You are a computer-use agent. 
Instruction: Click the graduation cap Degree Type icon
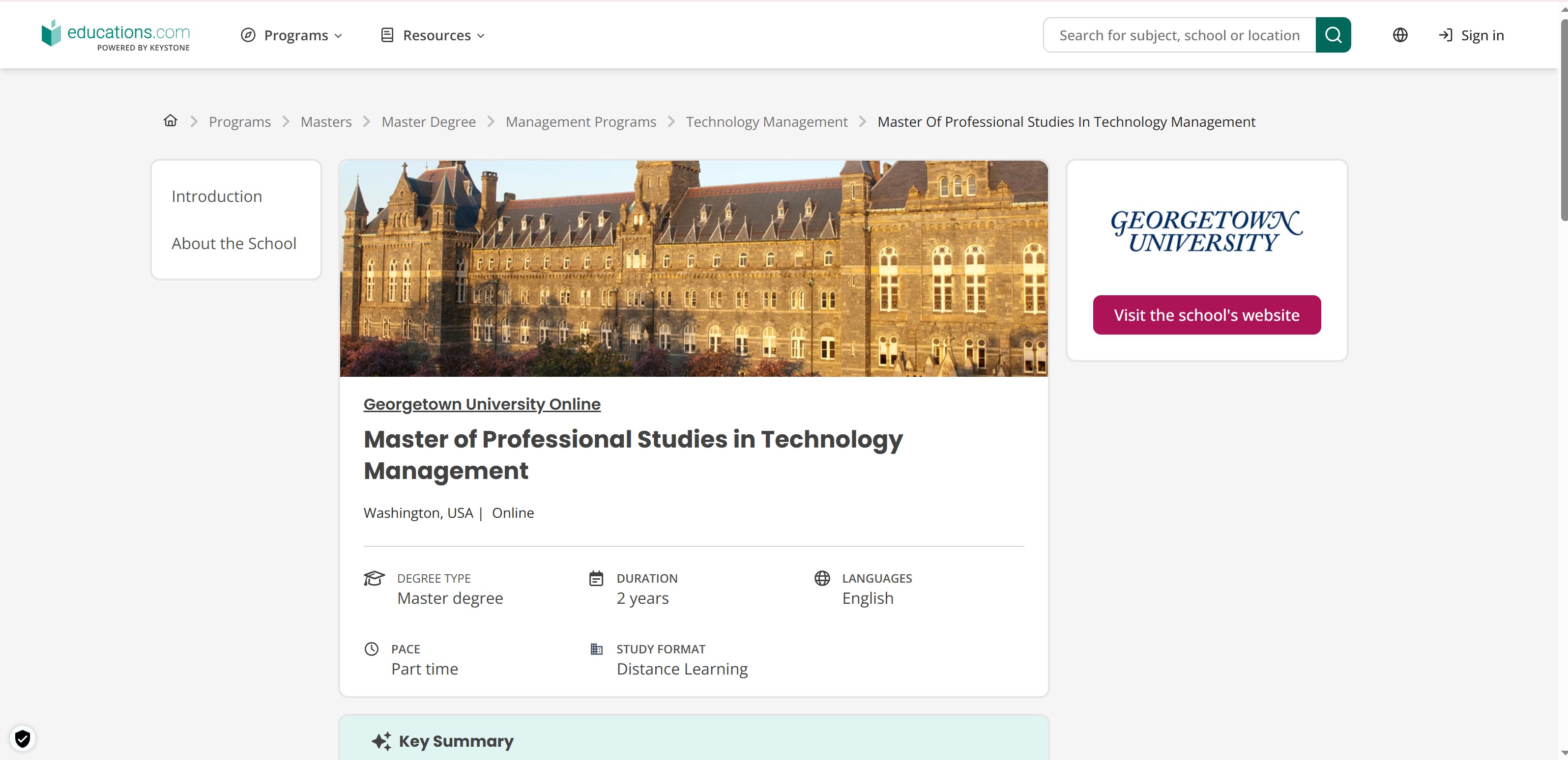click(375, 578)
